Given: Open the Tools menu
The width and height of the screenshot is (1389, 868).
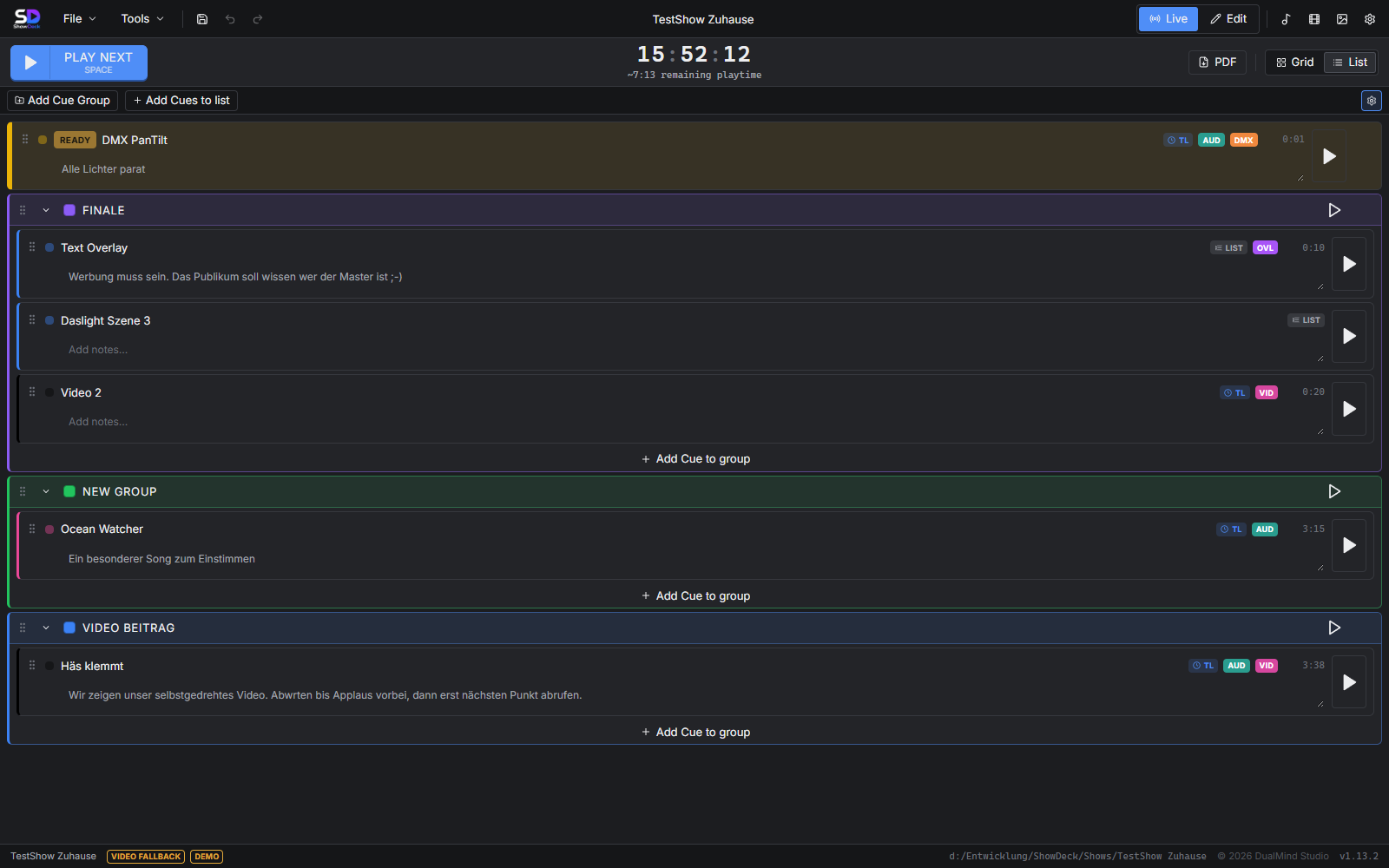Looking at the screenshot, I should (142, 19).
